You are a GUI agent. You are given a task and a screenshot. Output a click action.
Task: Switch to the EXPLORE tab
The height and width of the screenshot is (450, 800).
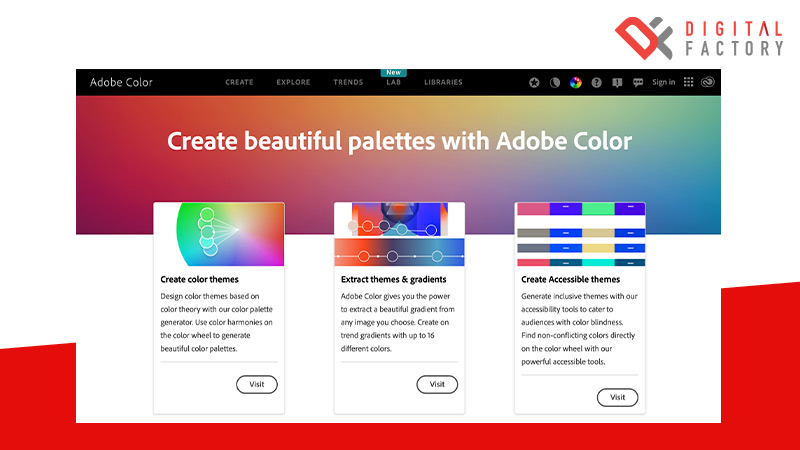pos(293,82)
